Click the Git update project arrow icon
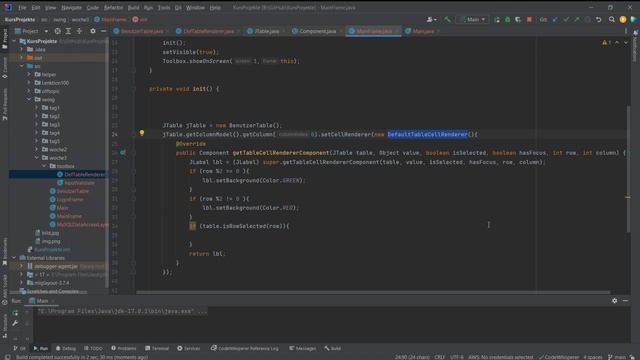640x360 pixels. point(555,19)
